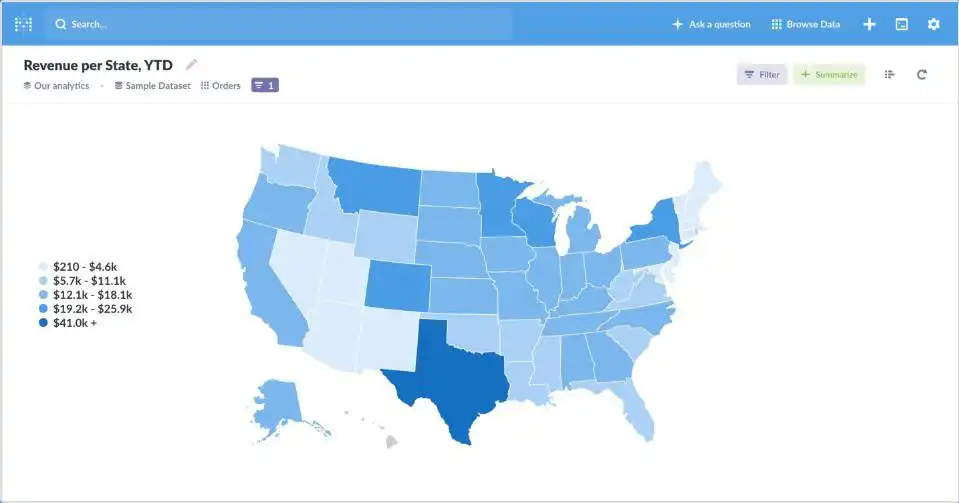Image resolution: width=959 pixels, height=503 pixels.
Task: Go to Our analytics collection
Action: (61, 86)
